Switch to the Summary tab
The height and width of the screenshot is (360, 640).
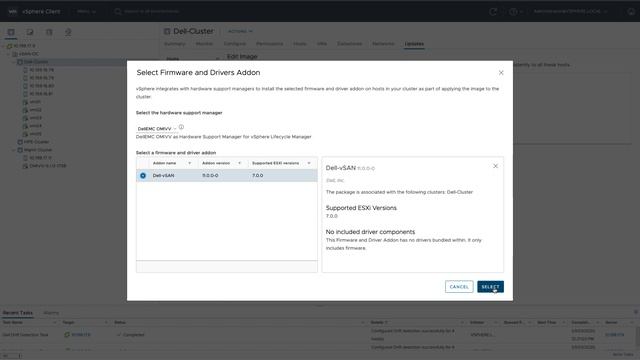pyautogui.click(x=174, y=44)
